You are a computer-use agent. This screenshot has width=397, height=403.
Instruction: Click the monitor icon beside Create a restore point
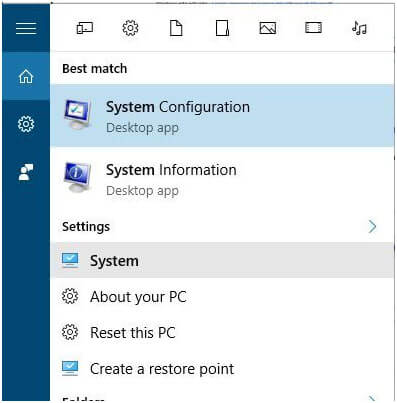[x=70, y=368]
